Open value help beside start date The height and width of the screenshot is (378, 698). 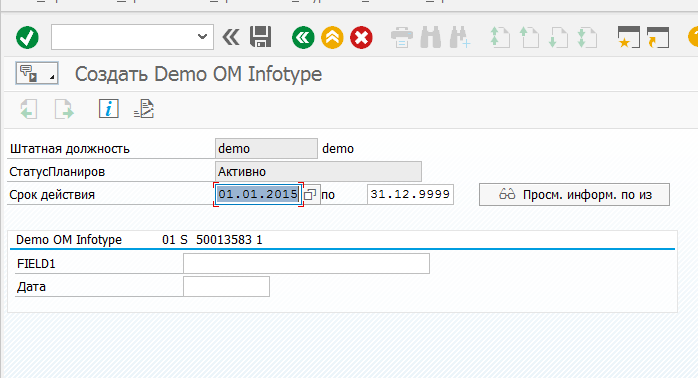pos(310,195)
